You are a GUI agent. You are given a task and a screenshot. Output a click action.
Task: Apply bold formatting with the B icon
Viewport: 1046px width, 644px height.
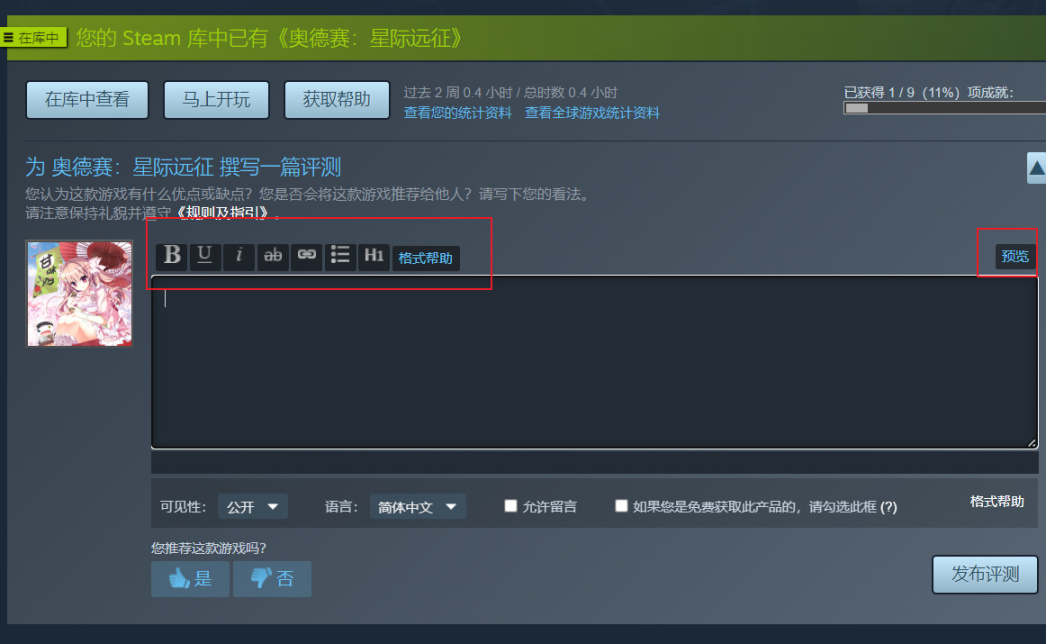coord(171,256)
